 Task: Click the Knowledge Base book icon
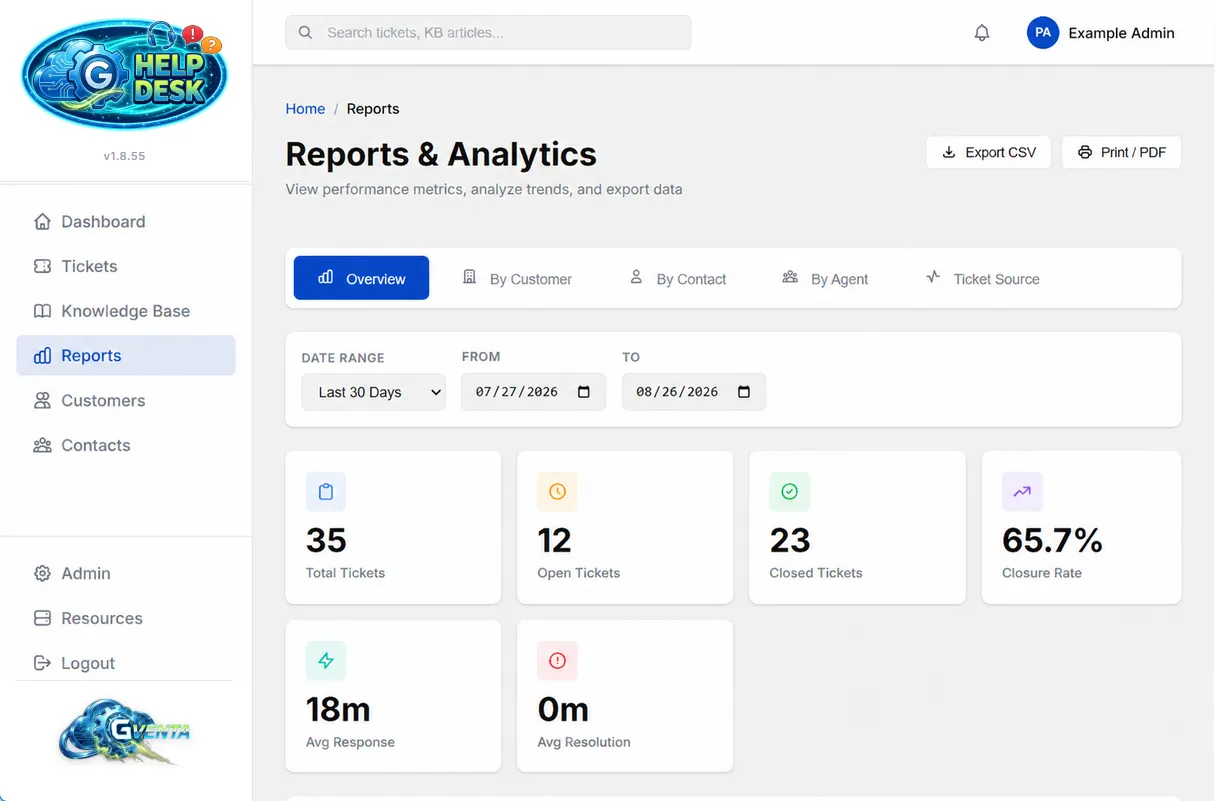coord(42,311)
